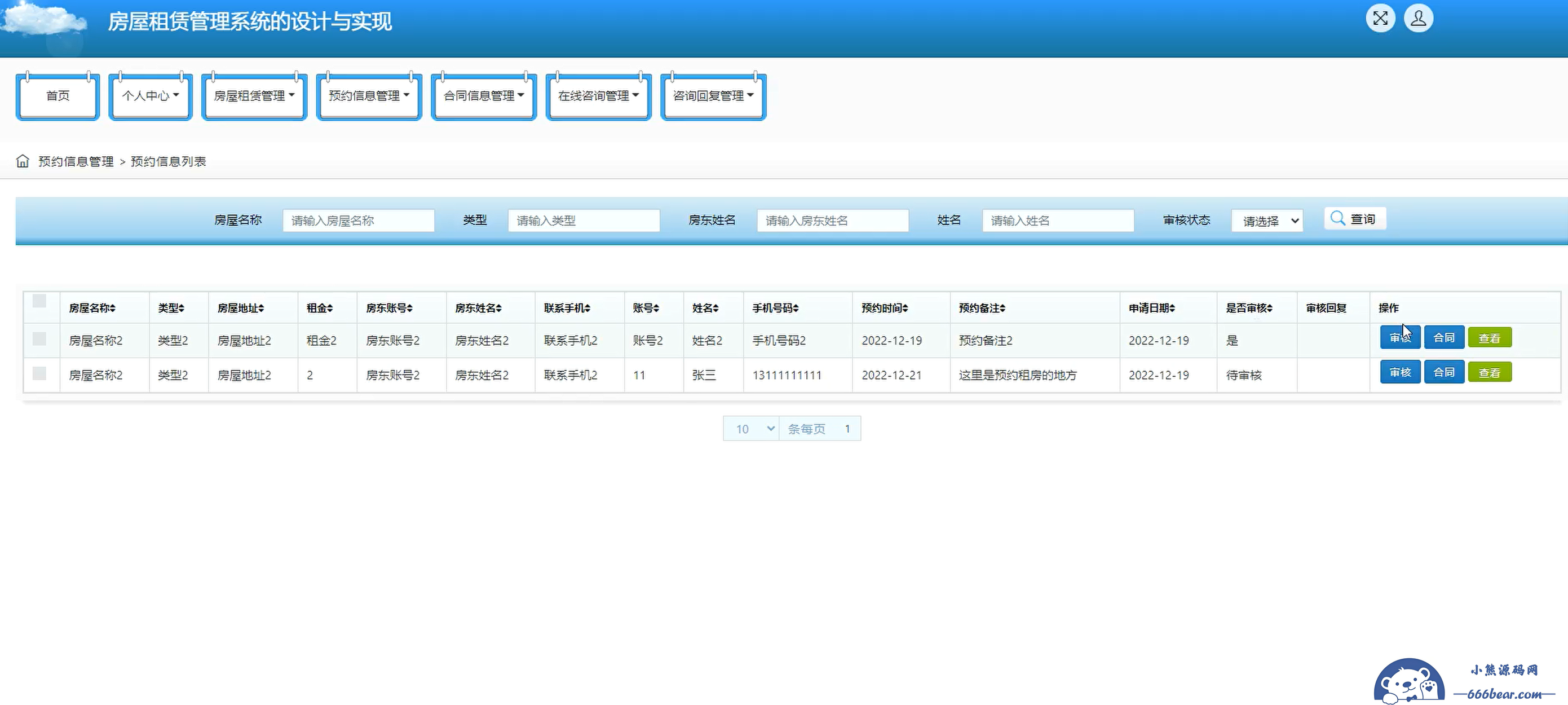The height and width of the screenshot is (705, 1568).
Task: Sort by 房屋名称 column arrows
Action: point(113,308)
